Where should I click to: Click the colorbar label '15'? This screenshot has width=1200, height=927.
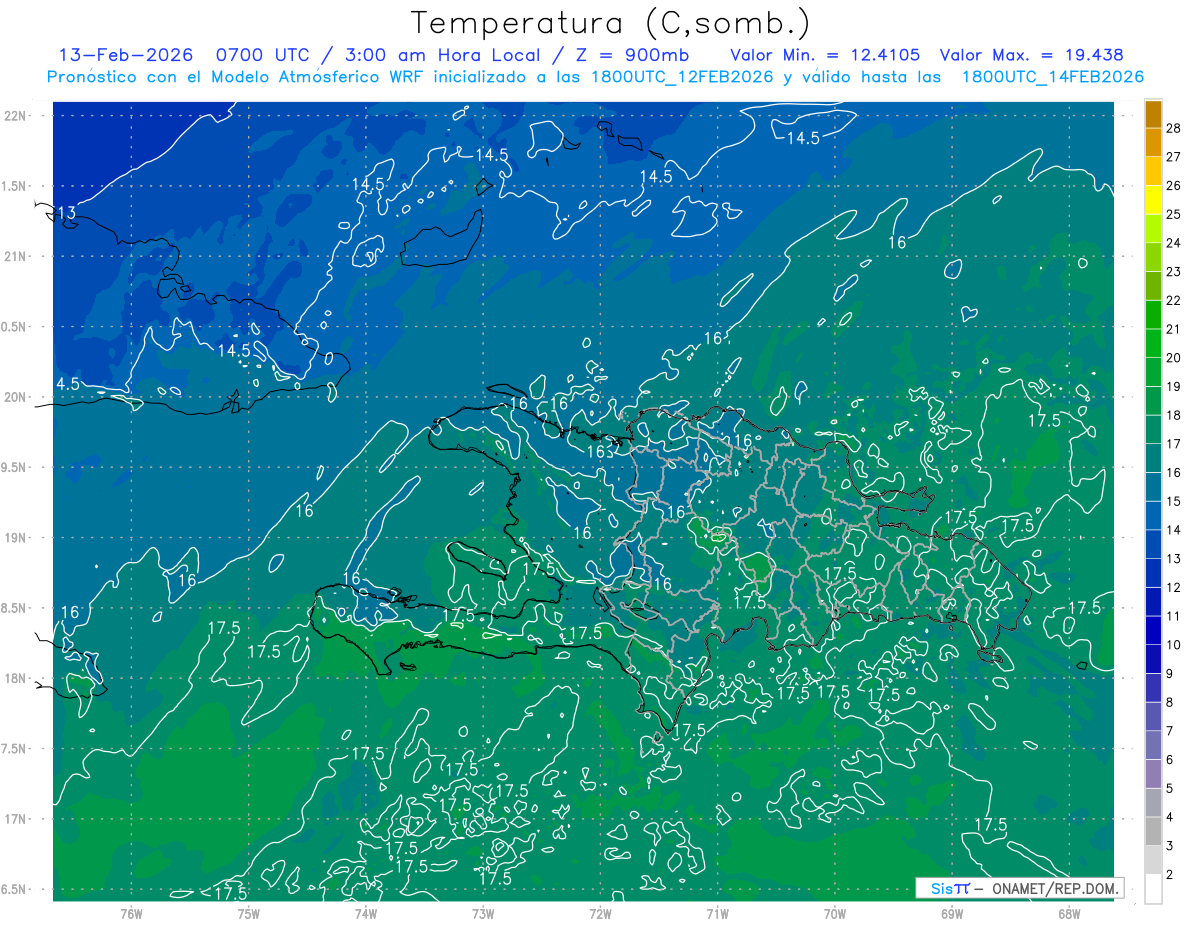pos(1173,502)
